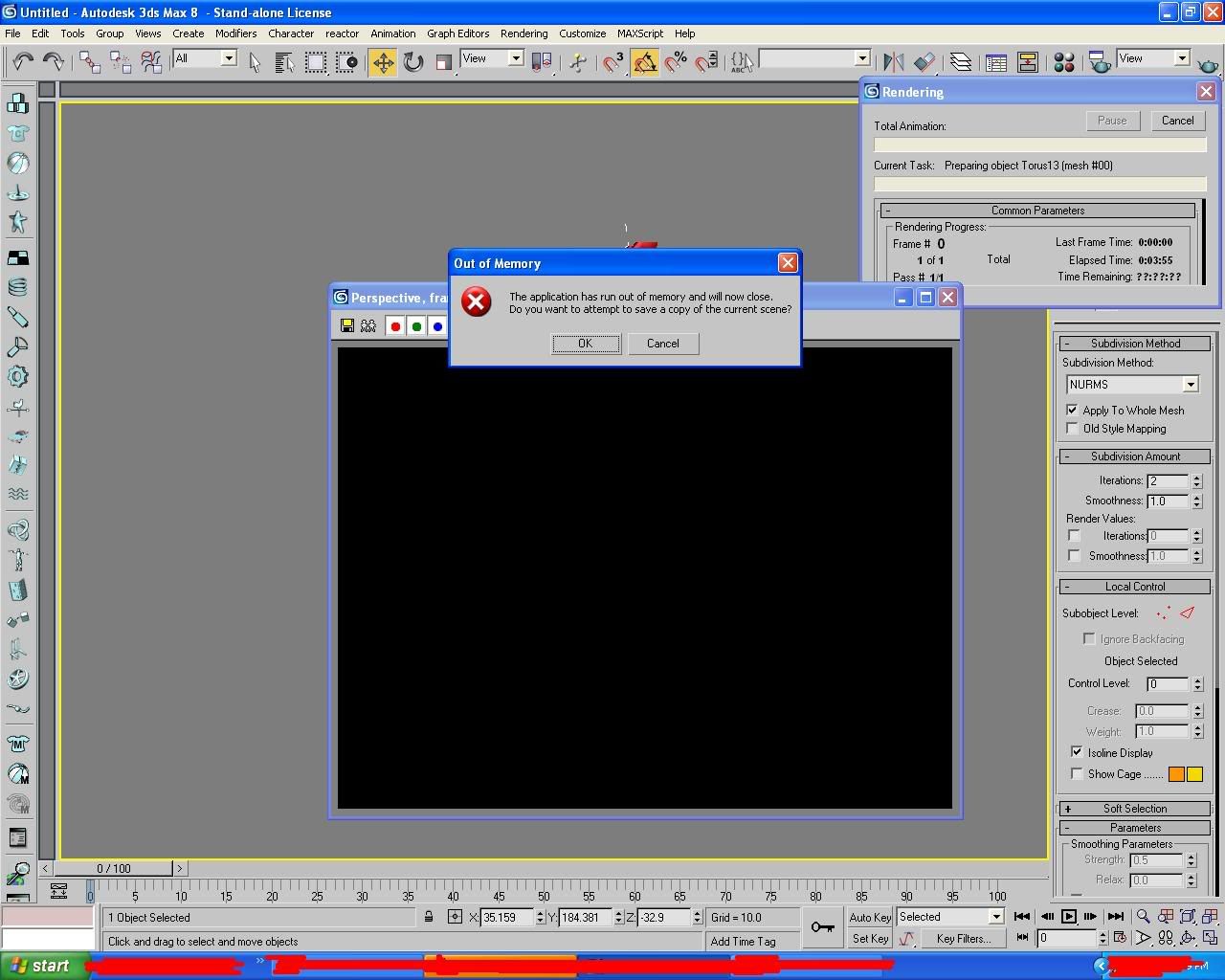Choose the Bind to Space Warp tool
The width and height of the screenshot is (1225, 980).
tap(151, 62)
